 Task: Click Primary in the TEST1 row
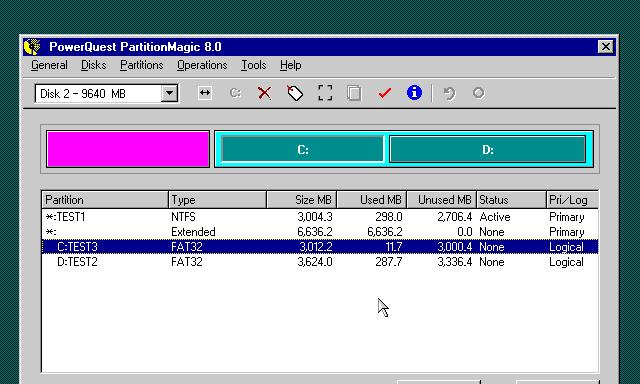pyautogui.click(x=567, y=217)
